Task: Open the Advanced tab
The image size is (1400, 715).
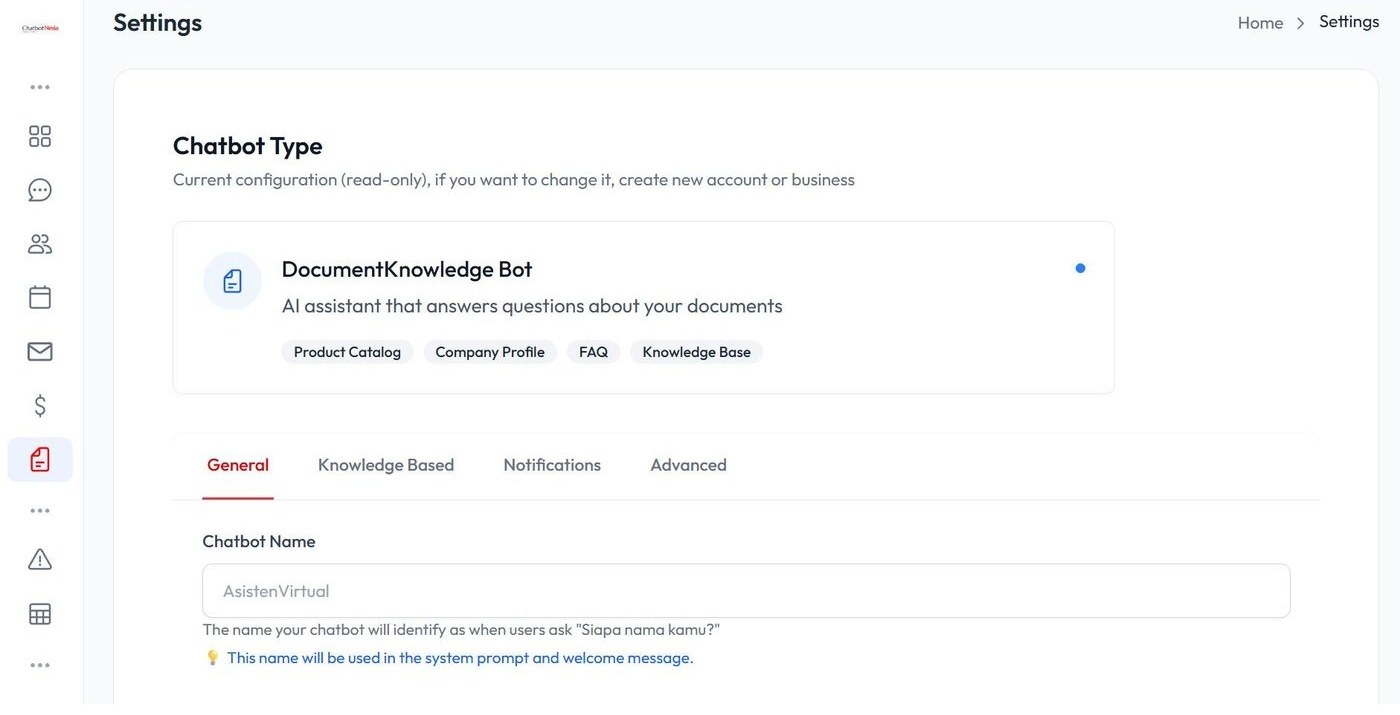Action: coord(688,465)
